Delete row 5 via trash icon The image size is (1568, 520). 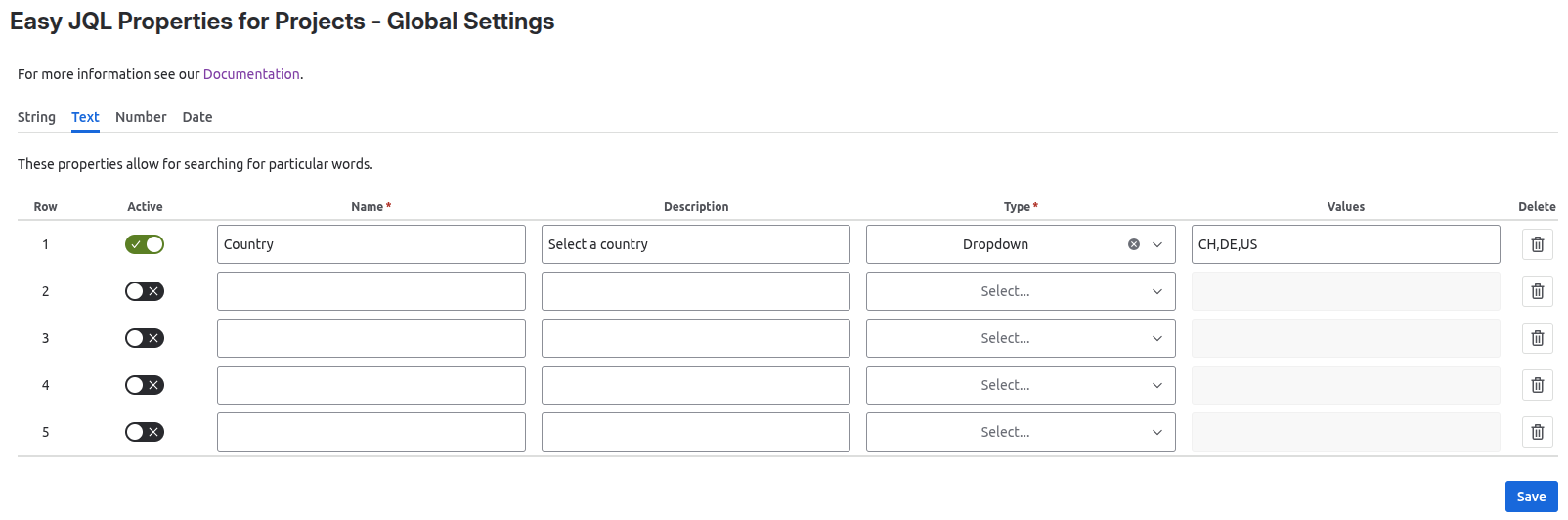click(1537, 432)
